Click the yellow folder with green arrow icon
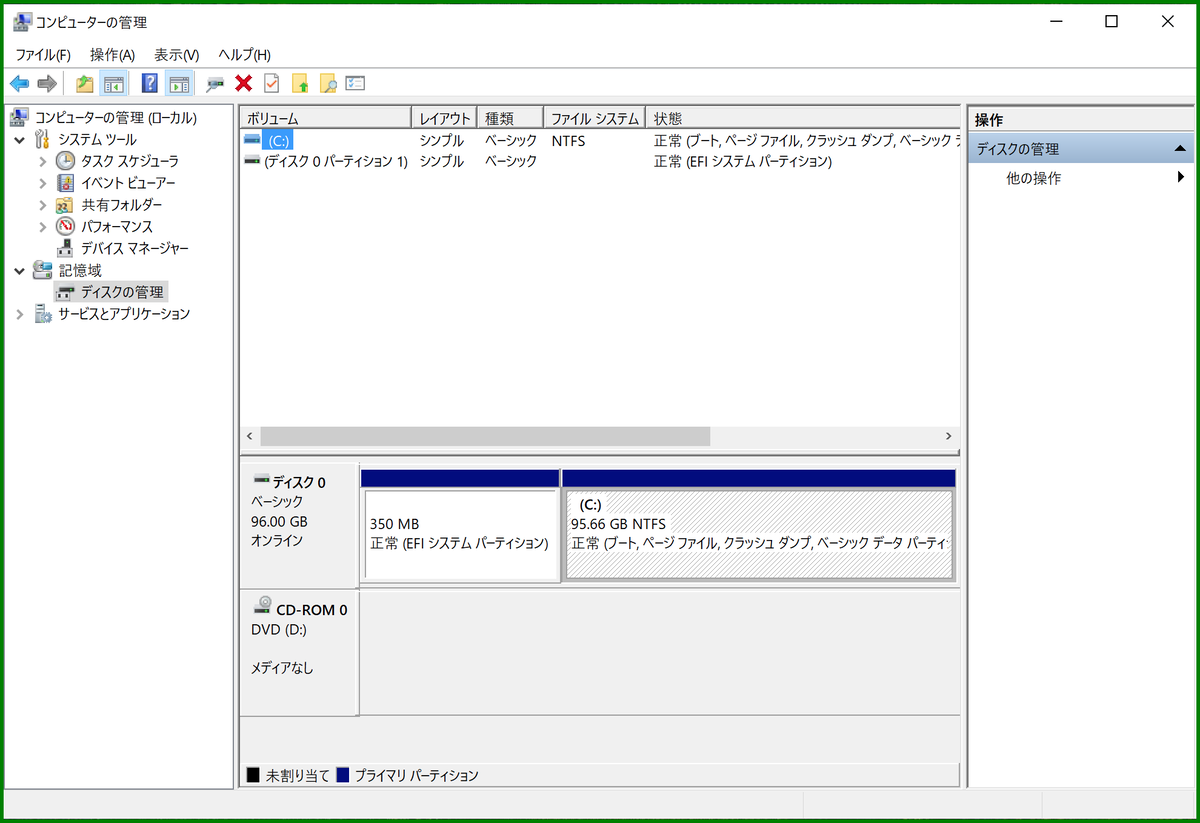The width and height of the screenshot is (1200, 823). [x=299, y=84]
